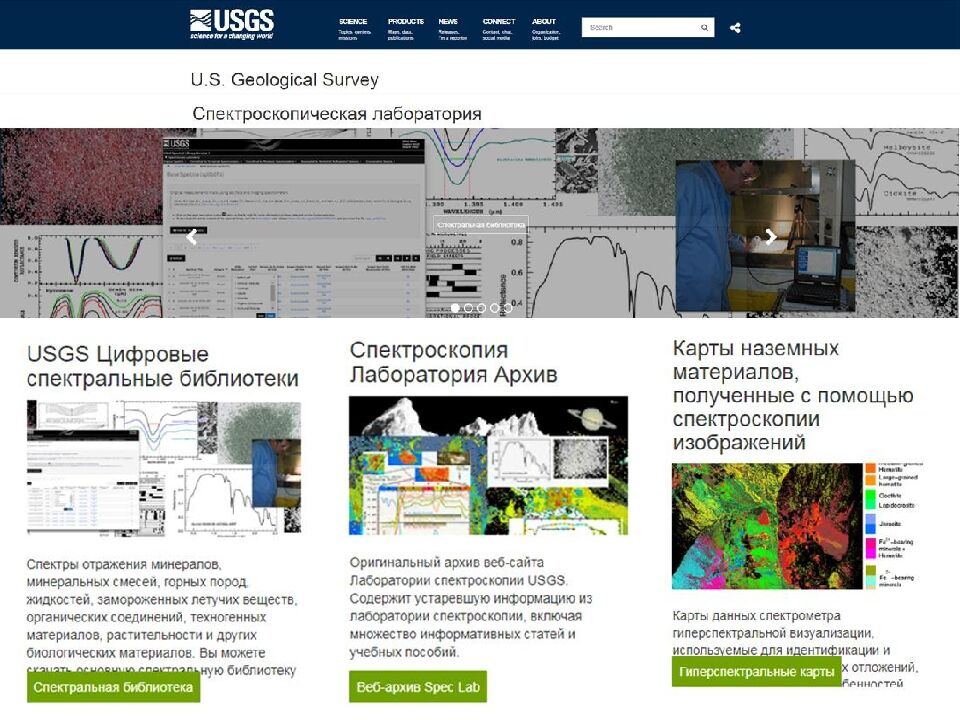
Task: Click the carousel's Спектральная библиотека caption button
Action: [x=480, y=225]
